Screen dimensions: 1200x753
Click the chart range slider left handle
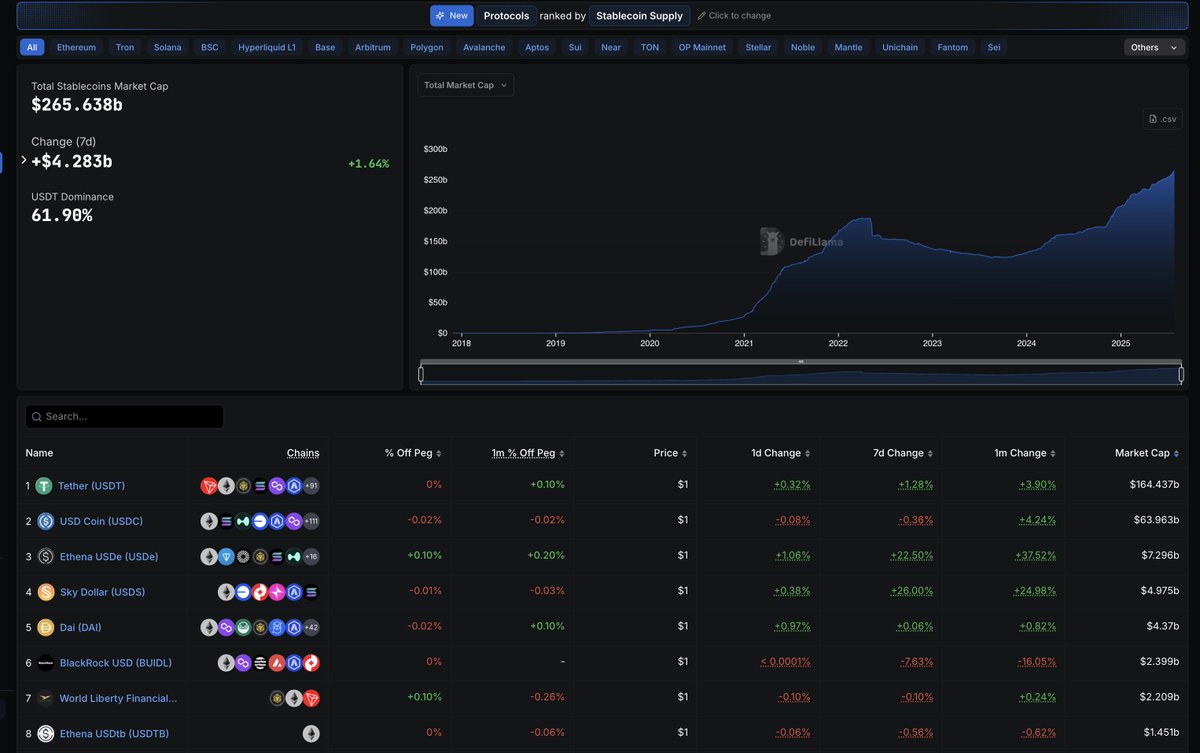tap(421, 375)
